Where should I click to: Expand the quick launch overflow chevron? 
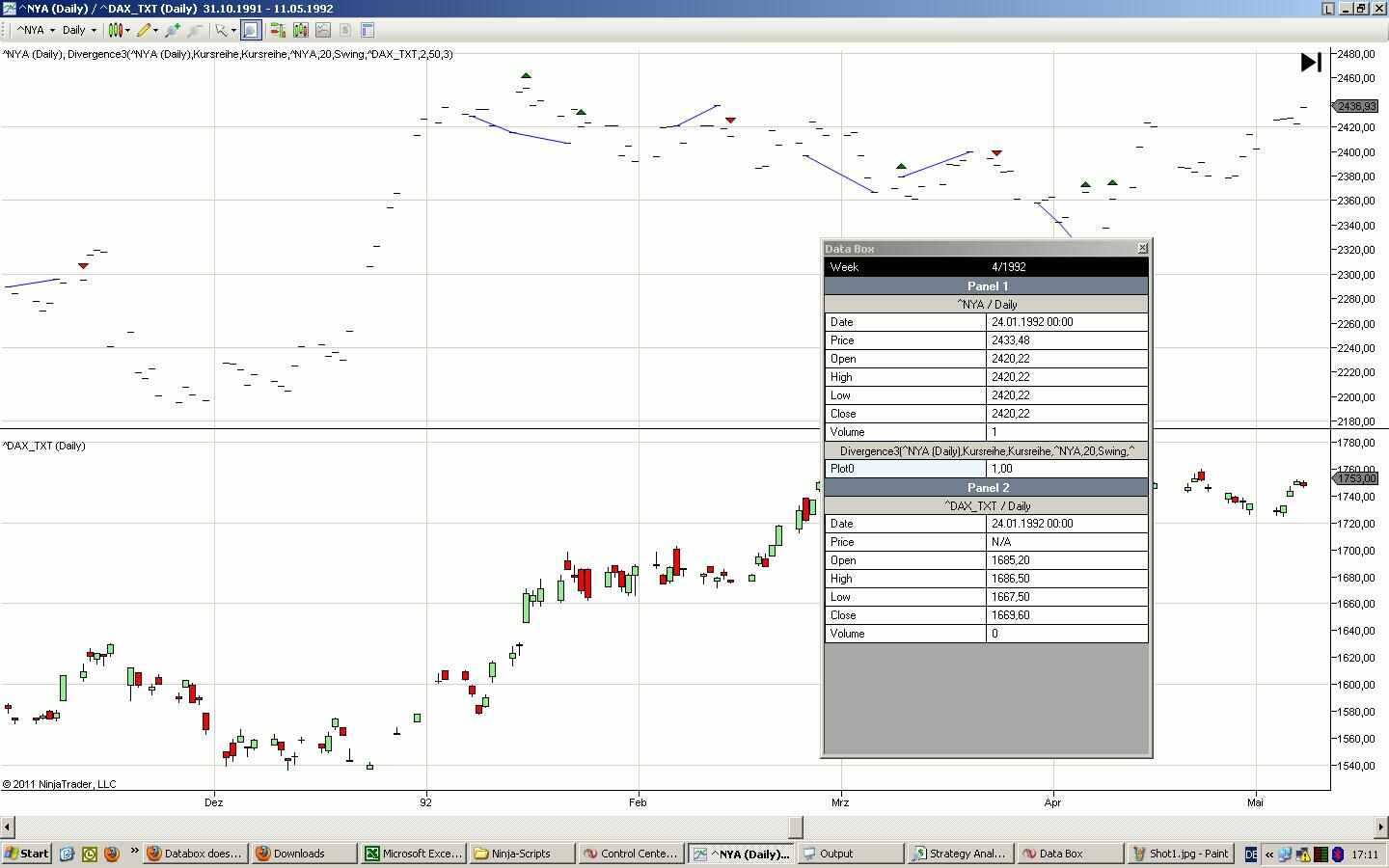tap(134, 853)
